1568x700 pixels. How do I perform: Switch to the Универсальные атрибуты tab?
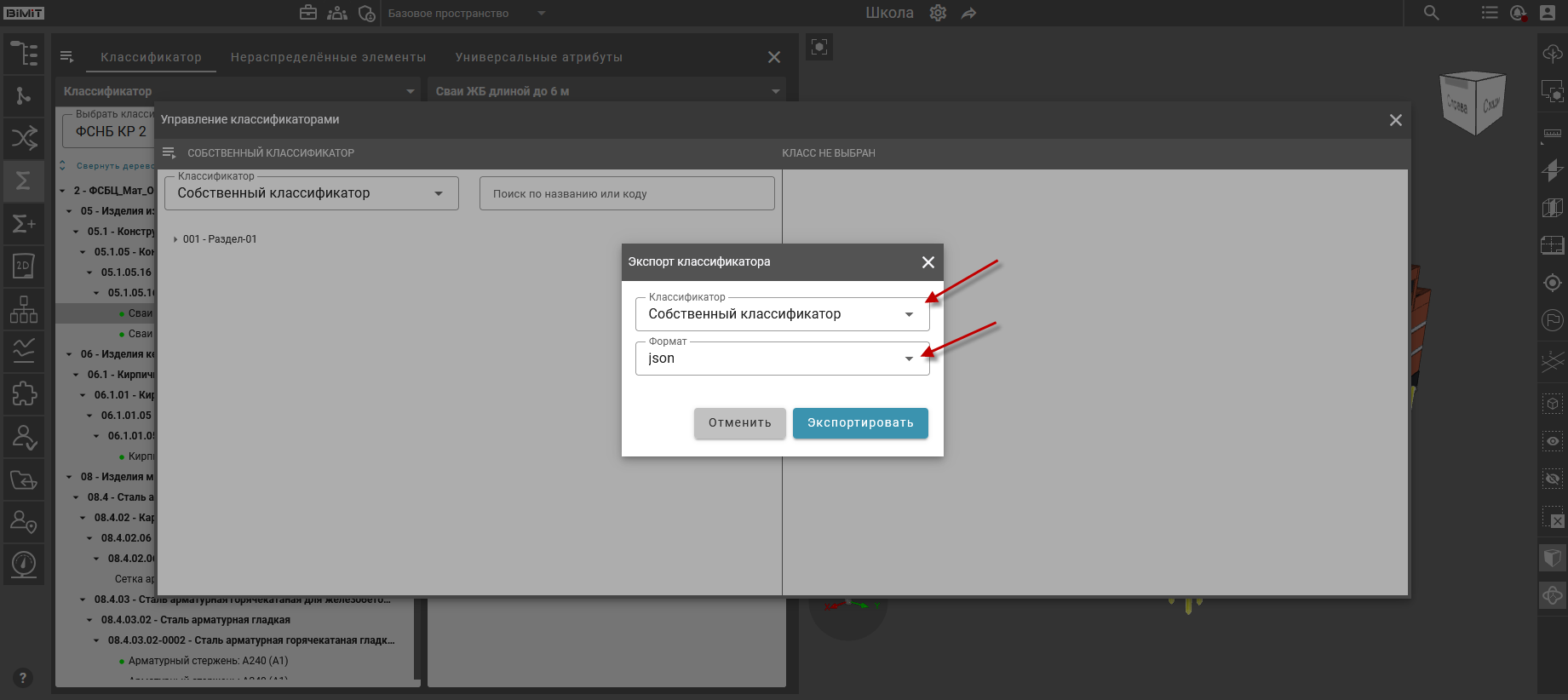click(538, 57)
